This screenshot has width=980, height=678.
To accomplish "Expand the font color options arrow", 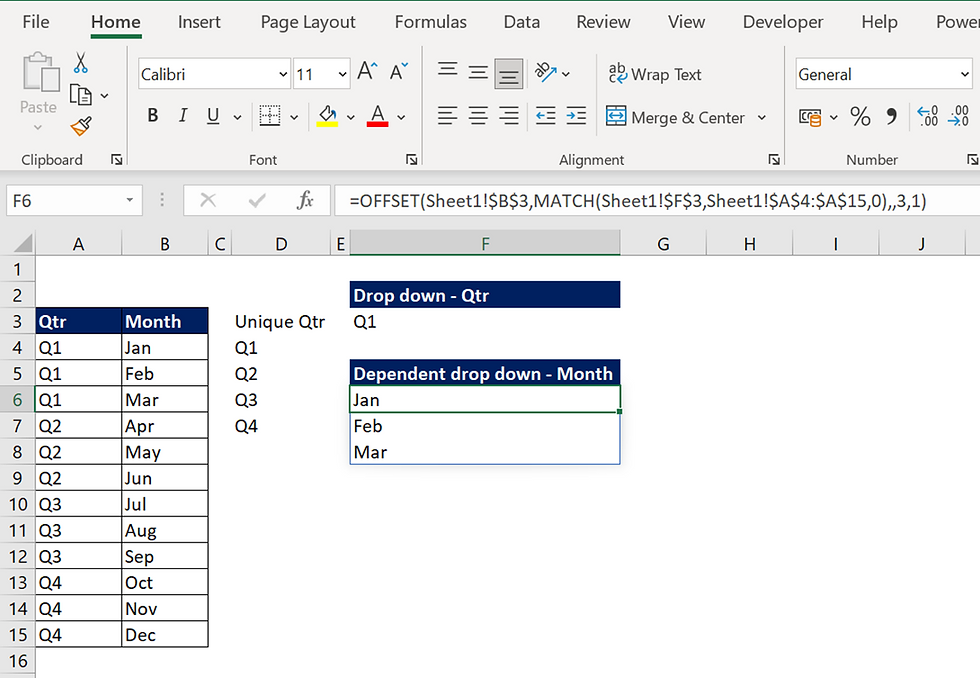I will point(401,117).
